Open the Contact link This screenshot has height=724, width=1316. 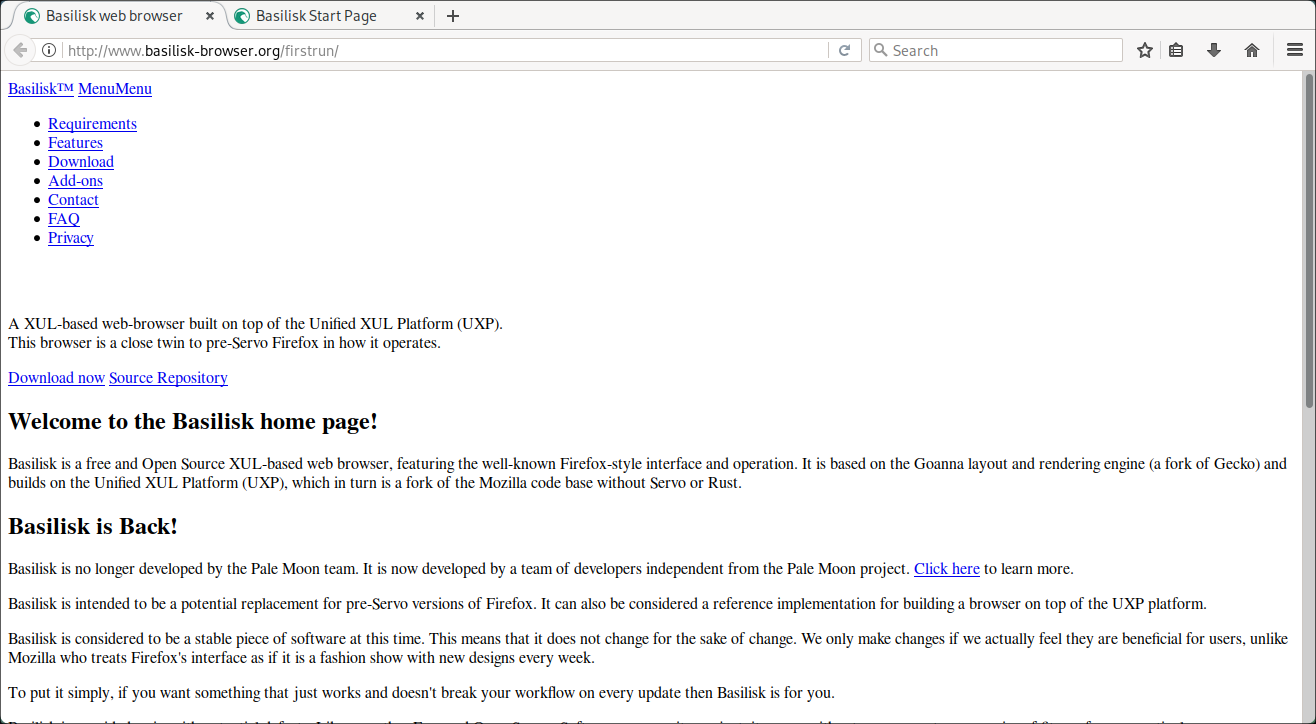click(x=73, y=200)
